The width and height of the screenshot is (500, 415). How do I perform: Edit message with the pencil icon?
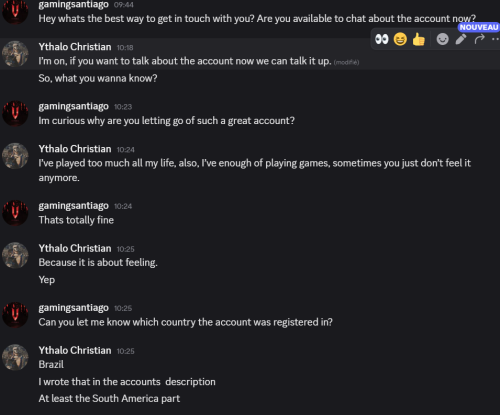tap(461, 39)
